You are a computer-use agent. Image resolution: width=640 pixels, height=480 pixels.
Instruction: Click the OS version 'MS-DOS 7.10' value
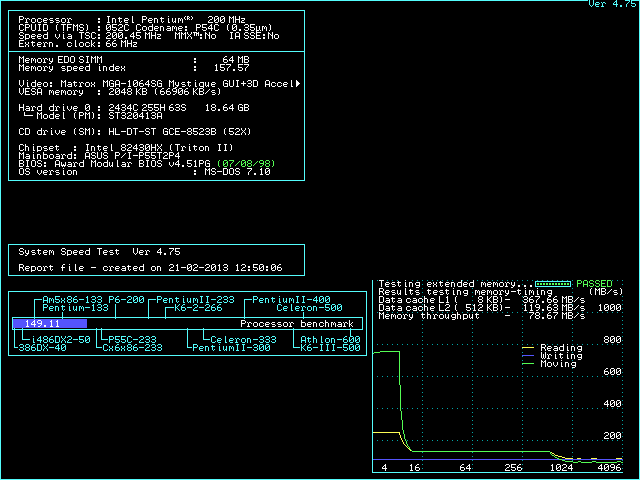pos(237,172)
